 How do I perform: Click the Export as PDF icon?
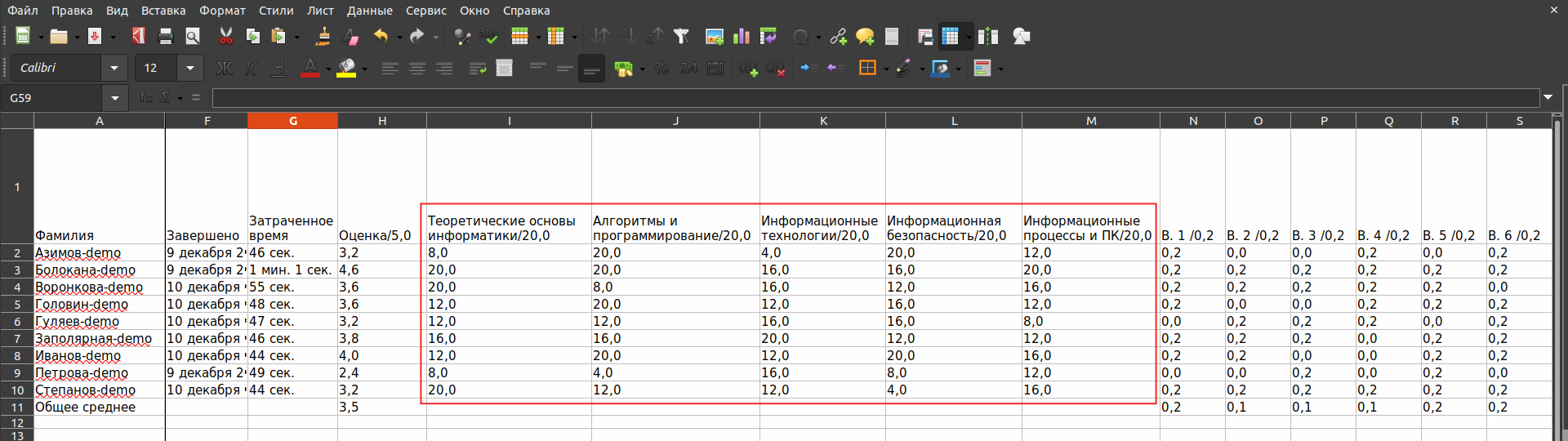point(138,36)
